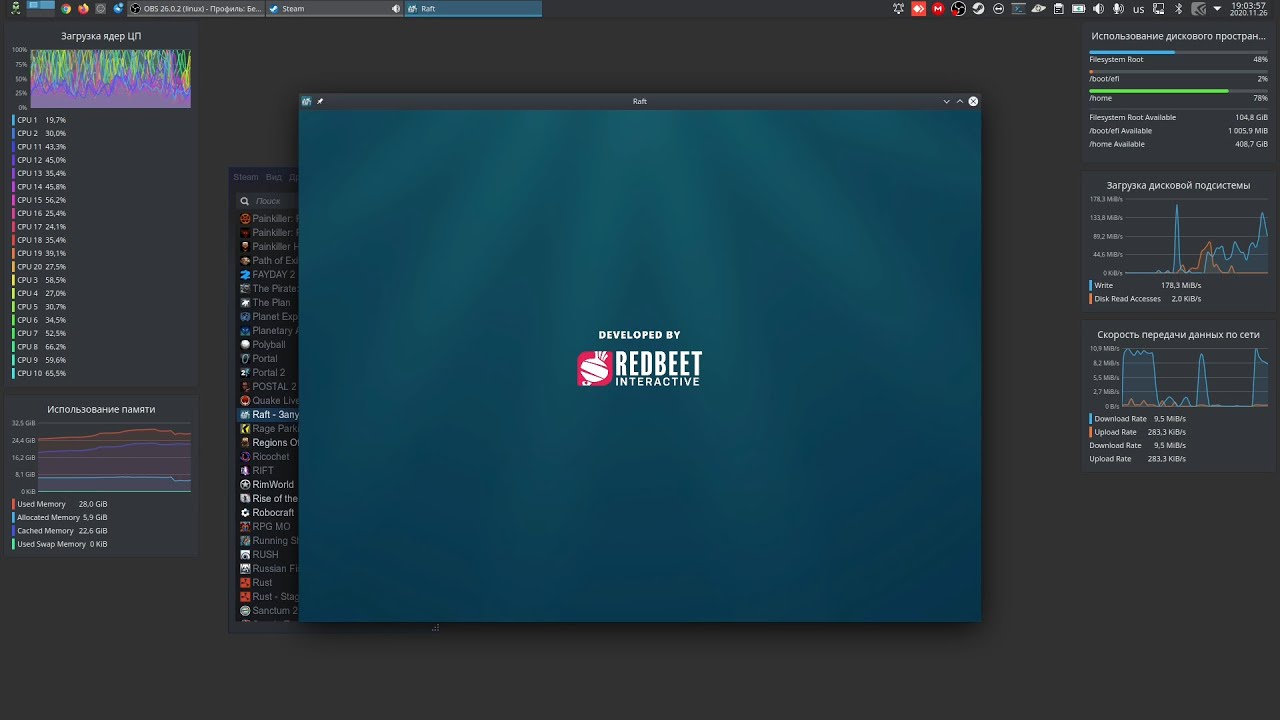Click the /boot/efi usage bar

click(1178, 71)
